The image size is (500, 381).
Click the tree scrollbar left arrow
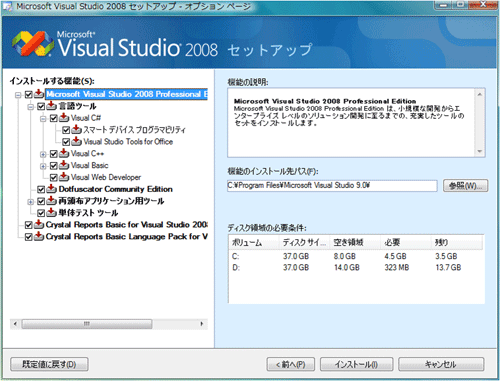pyautogui.click(x=15, y=324)
